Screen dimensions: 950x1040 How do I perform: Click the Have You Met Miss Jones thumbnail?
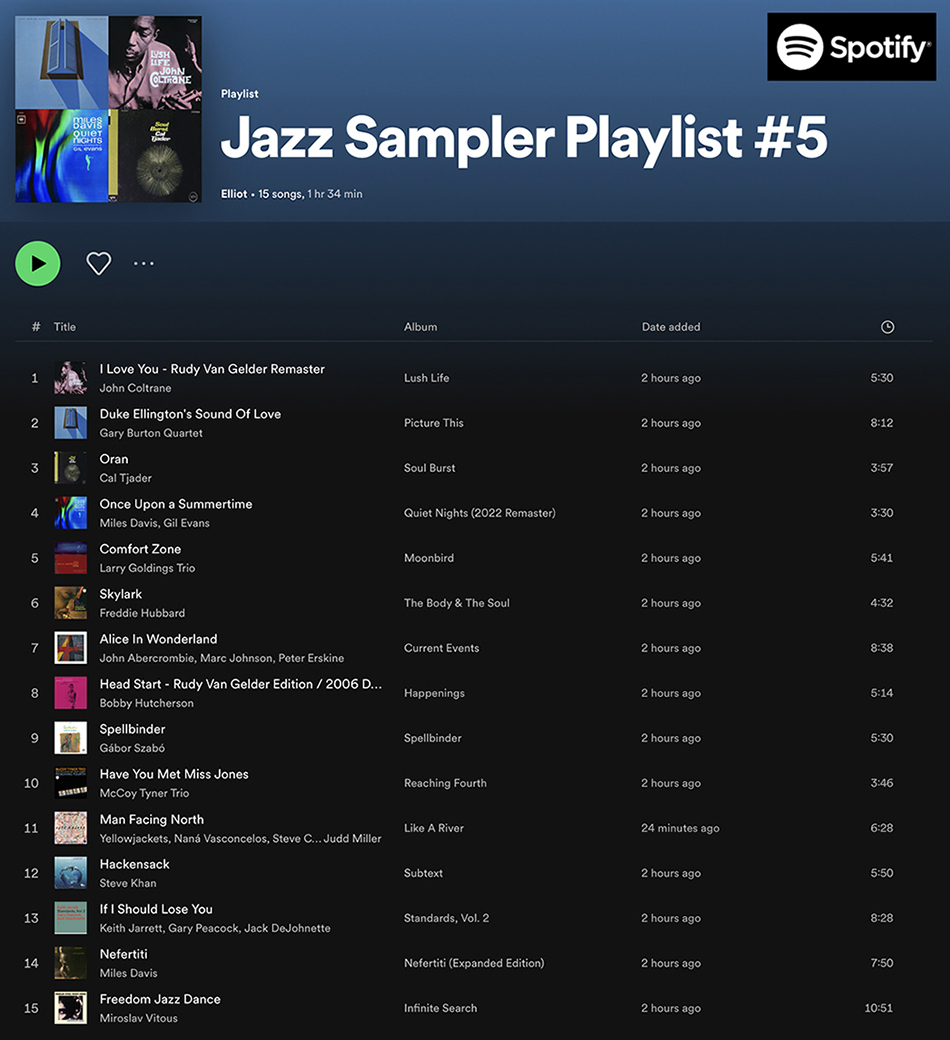tap(70, 783)
